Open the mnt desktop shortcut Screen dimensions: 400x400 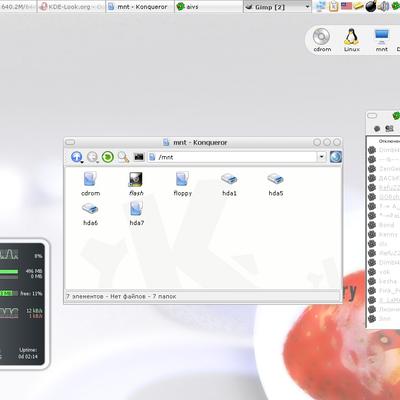pos(381,40)
